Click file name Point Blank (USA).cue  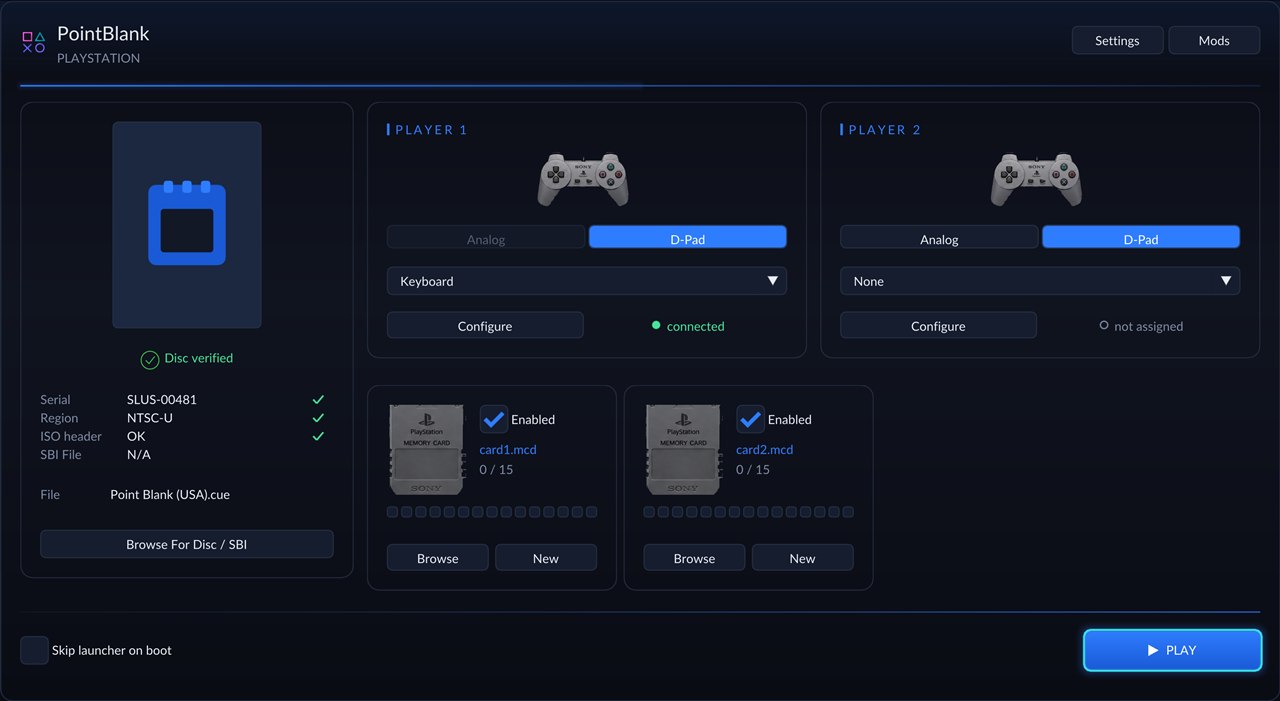(x=170, y=495)
